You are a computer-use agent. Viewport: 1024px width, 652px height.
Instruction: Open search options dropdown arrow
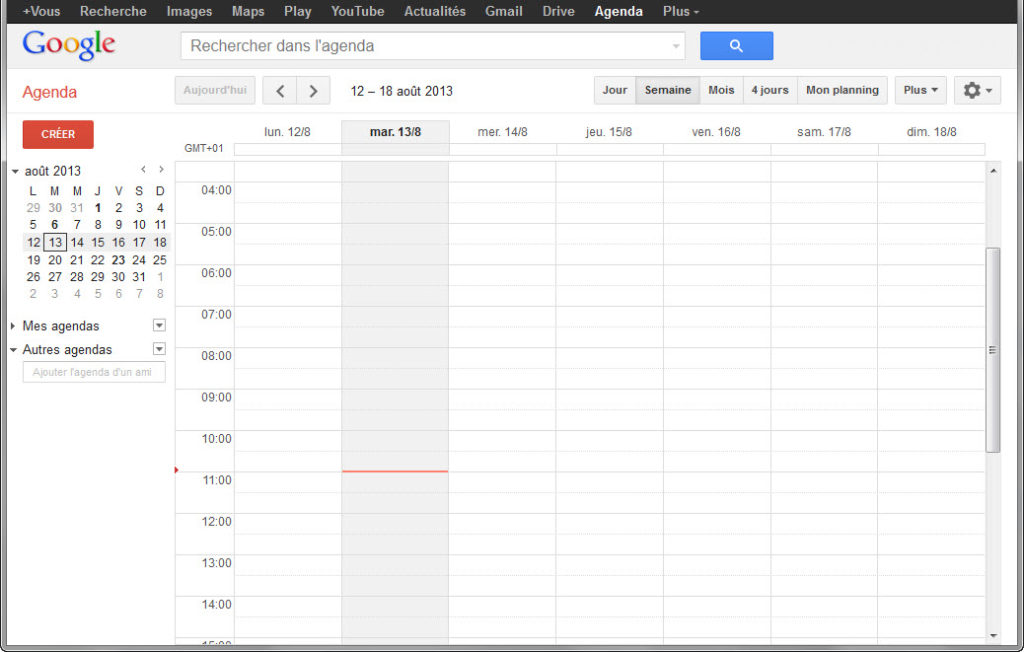pos(676,46)
